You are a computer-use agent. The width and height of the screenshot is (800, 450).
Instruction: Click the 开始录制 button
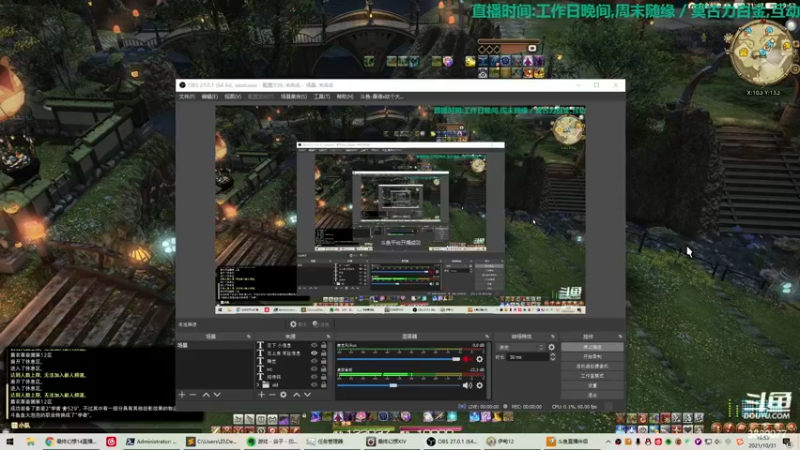tap(592, 357)
